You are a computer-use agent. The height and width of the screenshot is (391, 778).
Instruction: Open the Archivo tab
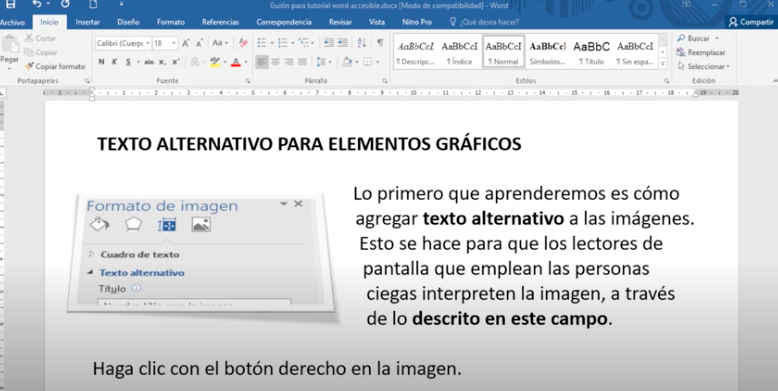12,22
